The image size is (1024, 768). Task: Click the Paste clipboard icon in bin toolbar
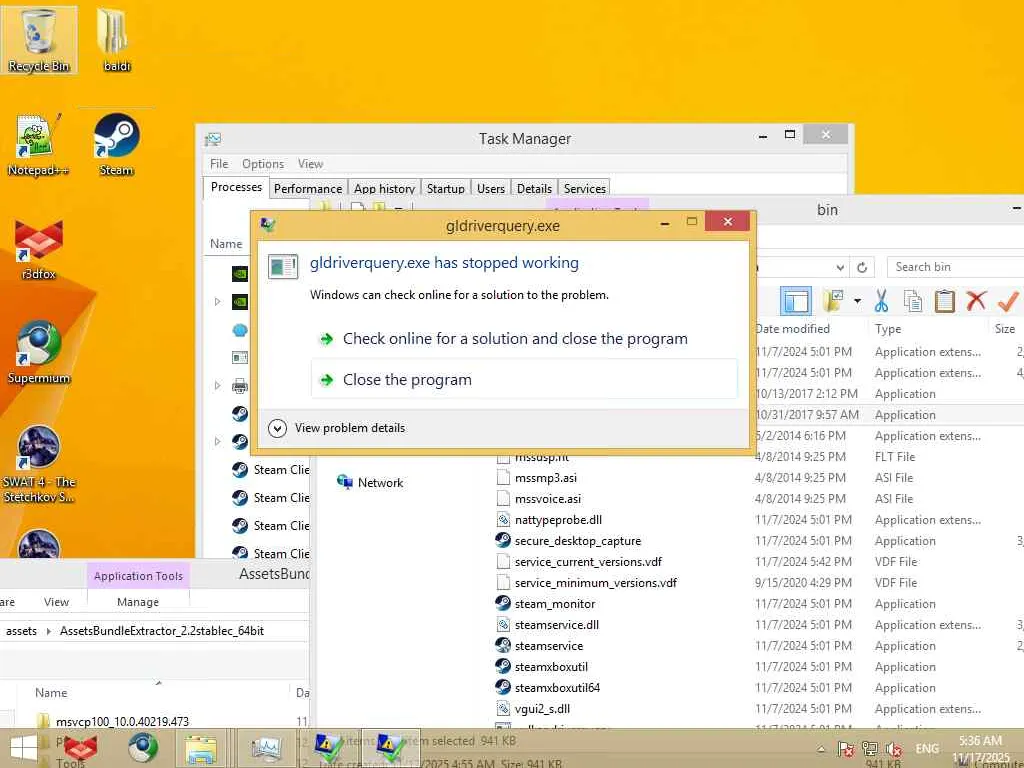point(944,301)
